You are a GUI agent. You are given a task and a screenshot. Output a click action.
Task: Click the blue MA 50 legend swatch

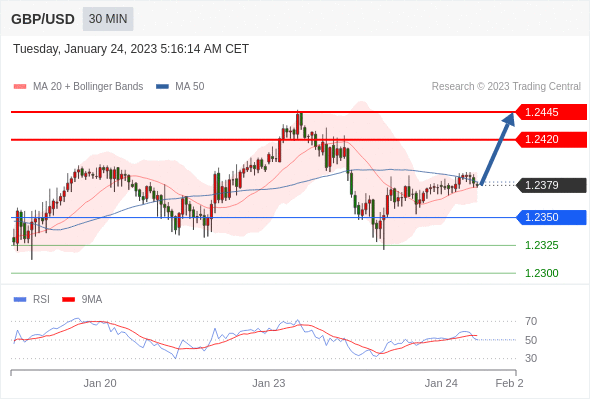coord(162,87)
